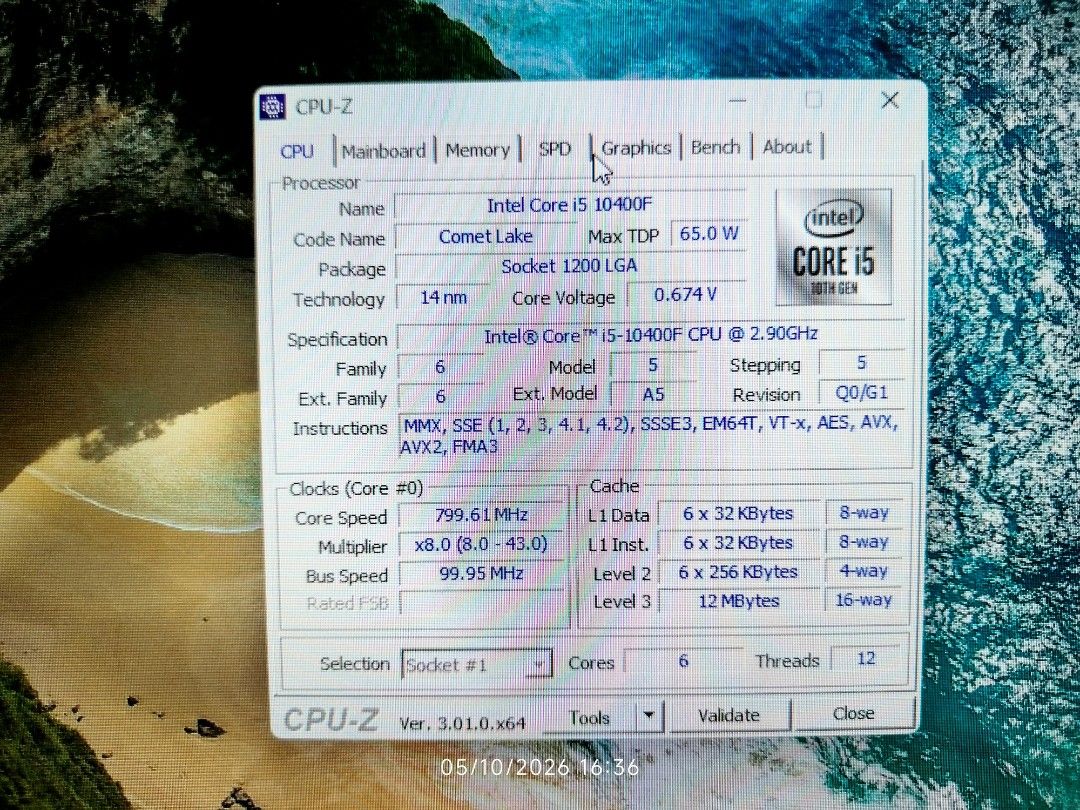Click the Level 2 associativity '4-way'
Viewport: 1080px width, 810px height.
(x=863, y=570)
